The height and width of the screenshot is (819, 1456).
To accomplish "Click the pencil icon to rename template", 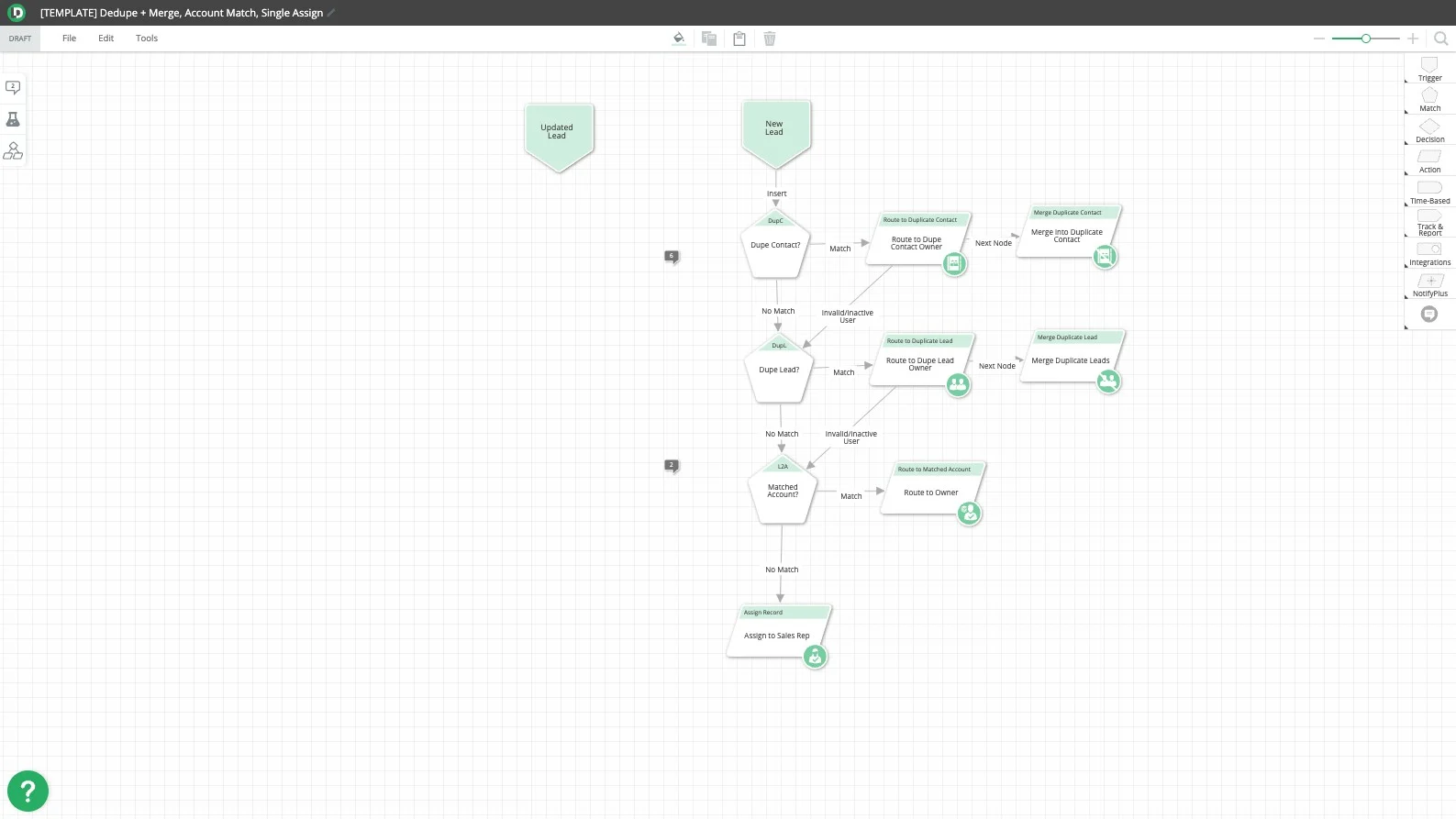I will 331,13.
